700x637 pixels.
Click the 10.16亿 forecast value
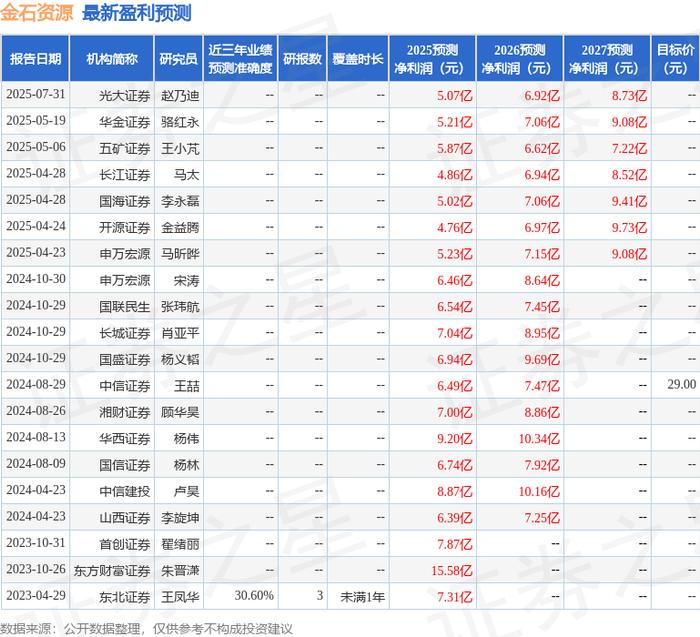pyautogui.click(x=539, y=491)
